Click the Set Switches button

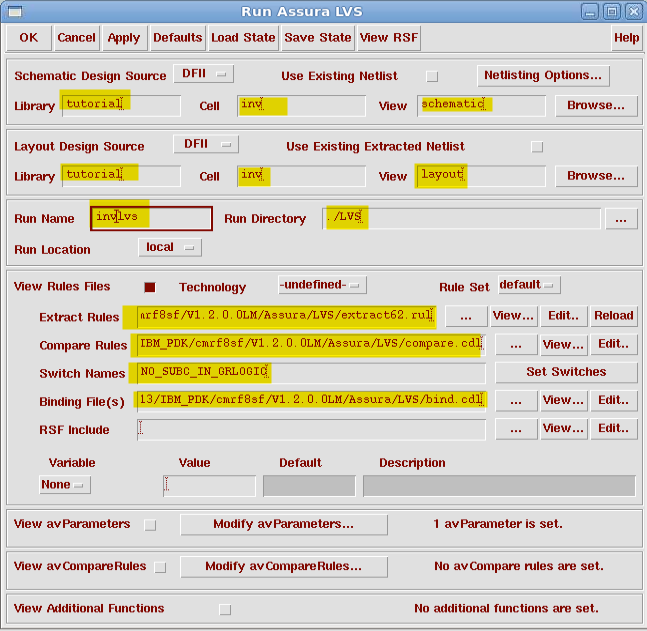565,372
